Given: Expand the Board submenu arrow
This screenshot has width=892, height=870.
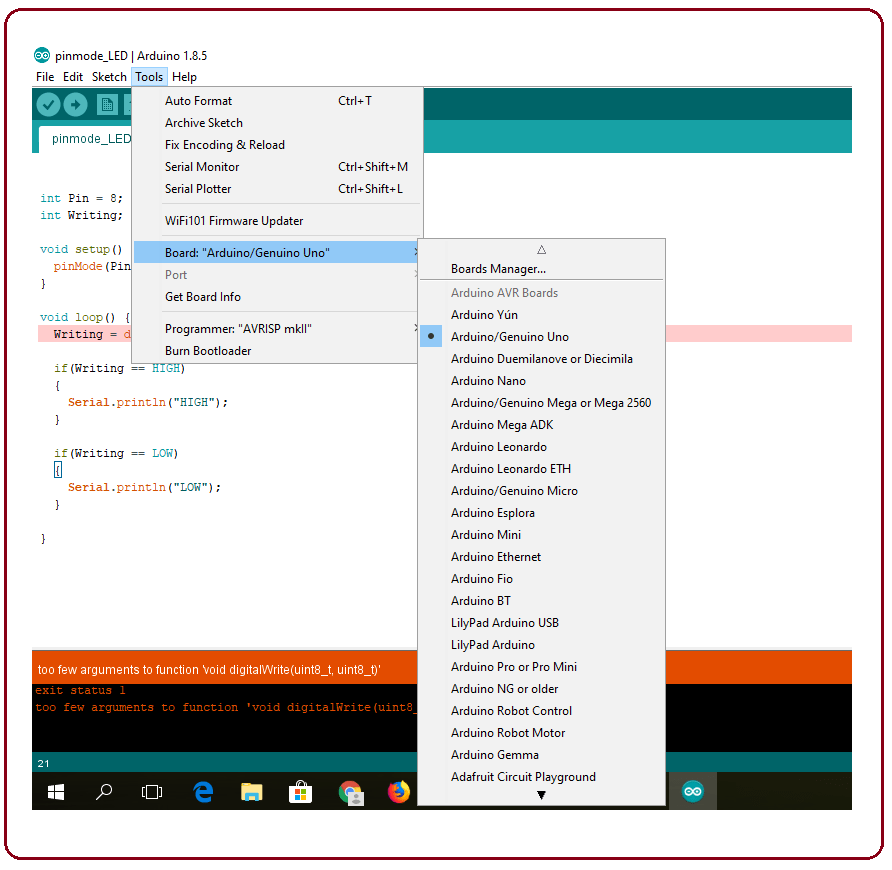Looking at the screenshot, I should coord(415,252).
